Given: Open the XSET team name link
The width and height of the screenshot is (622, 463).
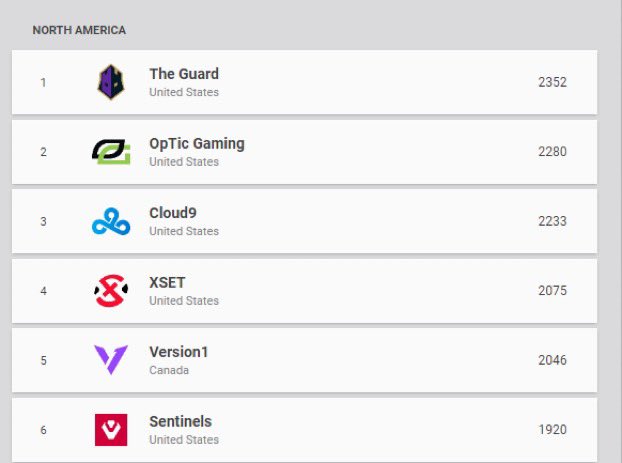Looking at the screenshot, I should 167,282.
